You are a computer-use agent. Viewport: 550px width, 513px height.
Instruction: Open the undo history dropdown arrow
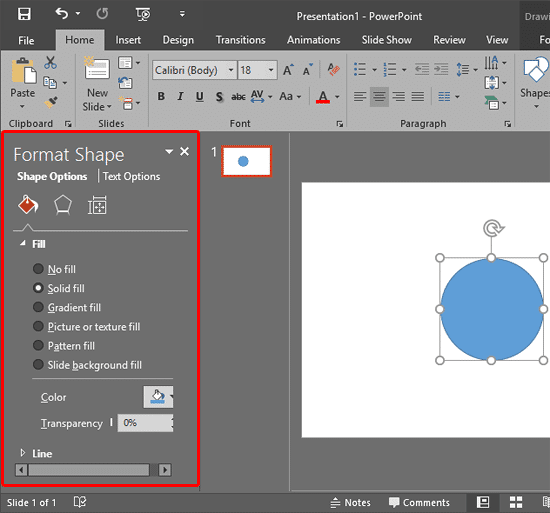tap(78, 14)
